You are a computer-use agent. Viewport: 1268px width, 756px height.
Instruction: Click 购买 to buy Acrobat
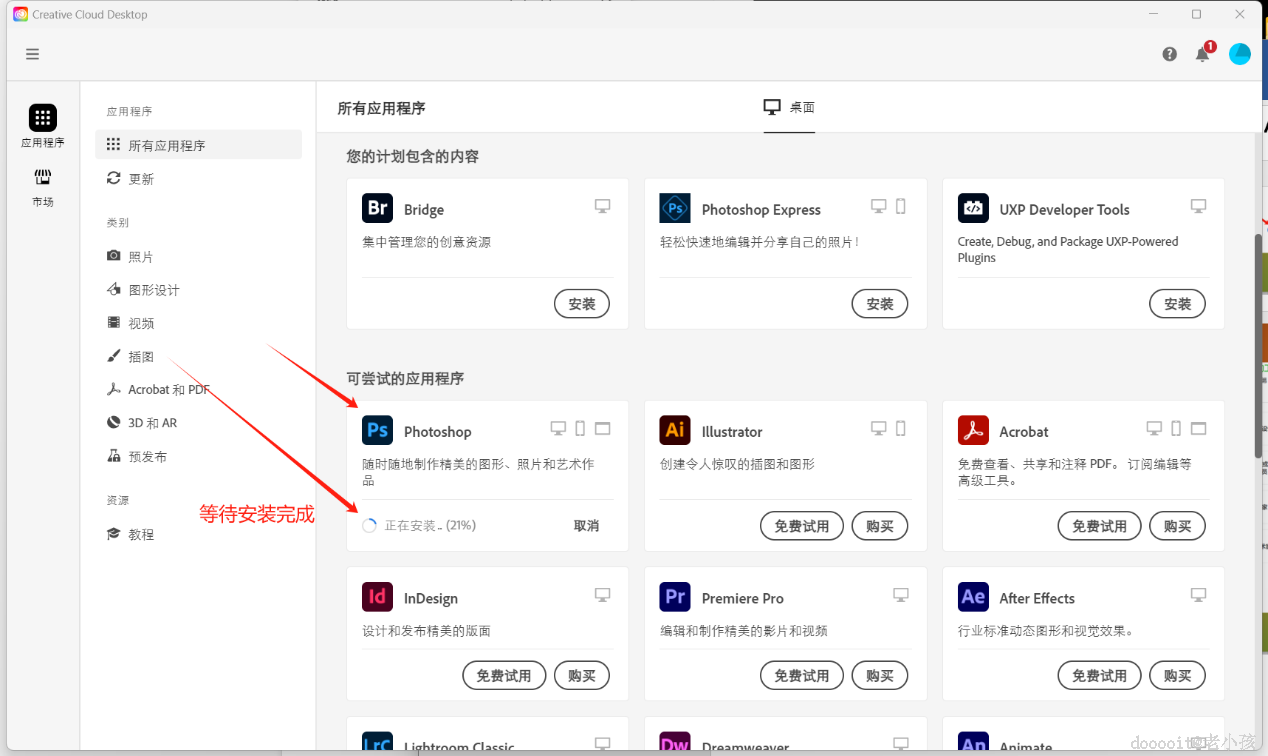(x=1177, y=525)
